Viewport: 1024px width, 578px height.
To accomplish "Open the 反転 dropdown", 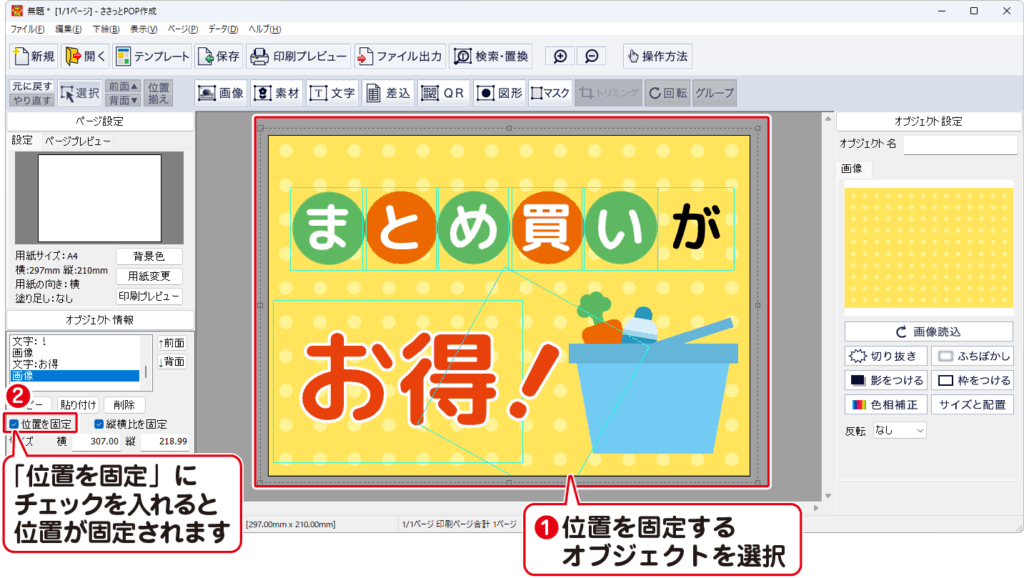I will pyautogui.click(x=899, y=430).
